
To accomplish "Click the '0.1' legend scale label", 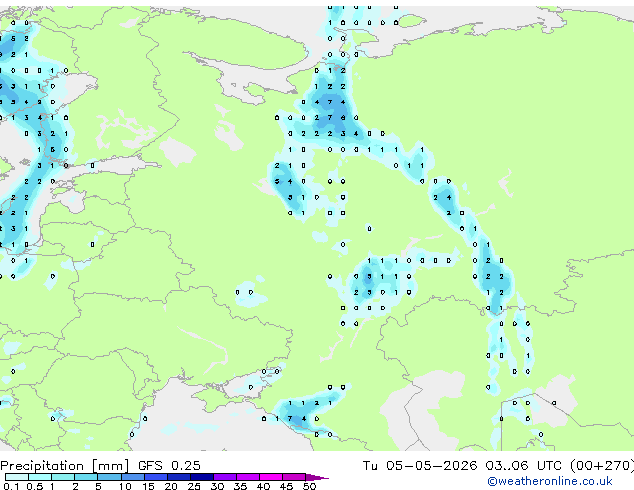I will 12,486.
